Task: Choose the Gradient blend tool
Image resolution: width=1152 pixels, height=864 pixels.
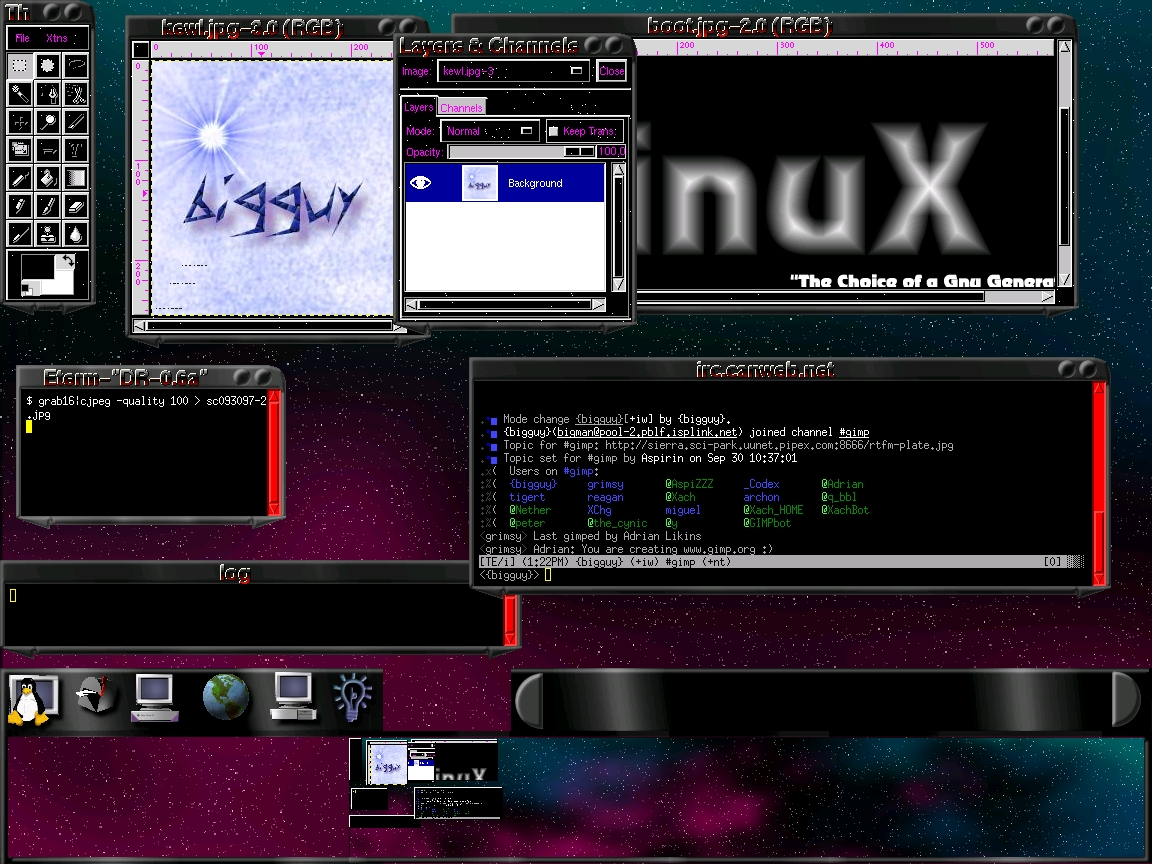Action: [76, 178]
